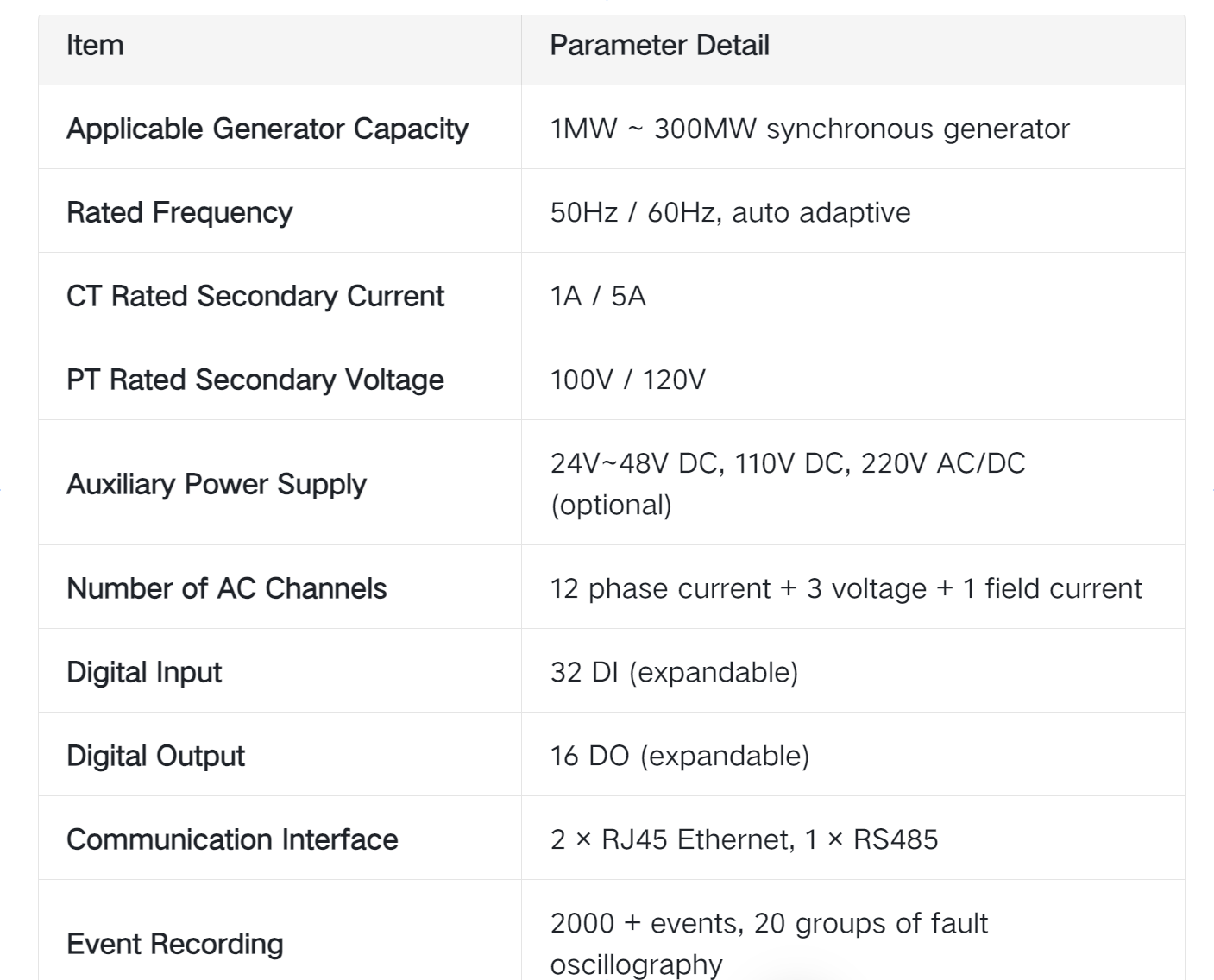Click the "32 DI (expandable)" value
Viewport: 1214px width, 980px height.
click(x=674, y=673)
